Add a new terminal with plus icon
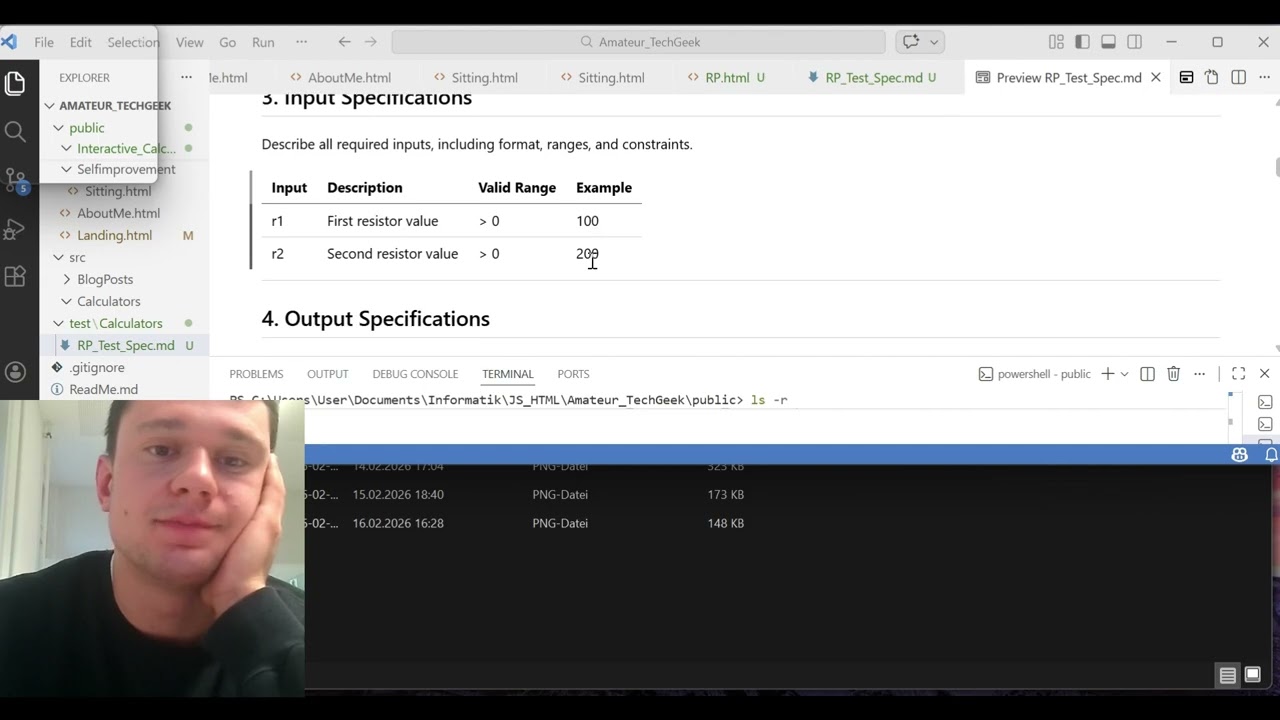This screenshot has height=720, width=1280. click(1107, 373)
